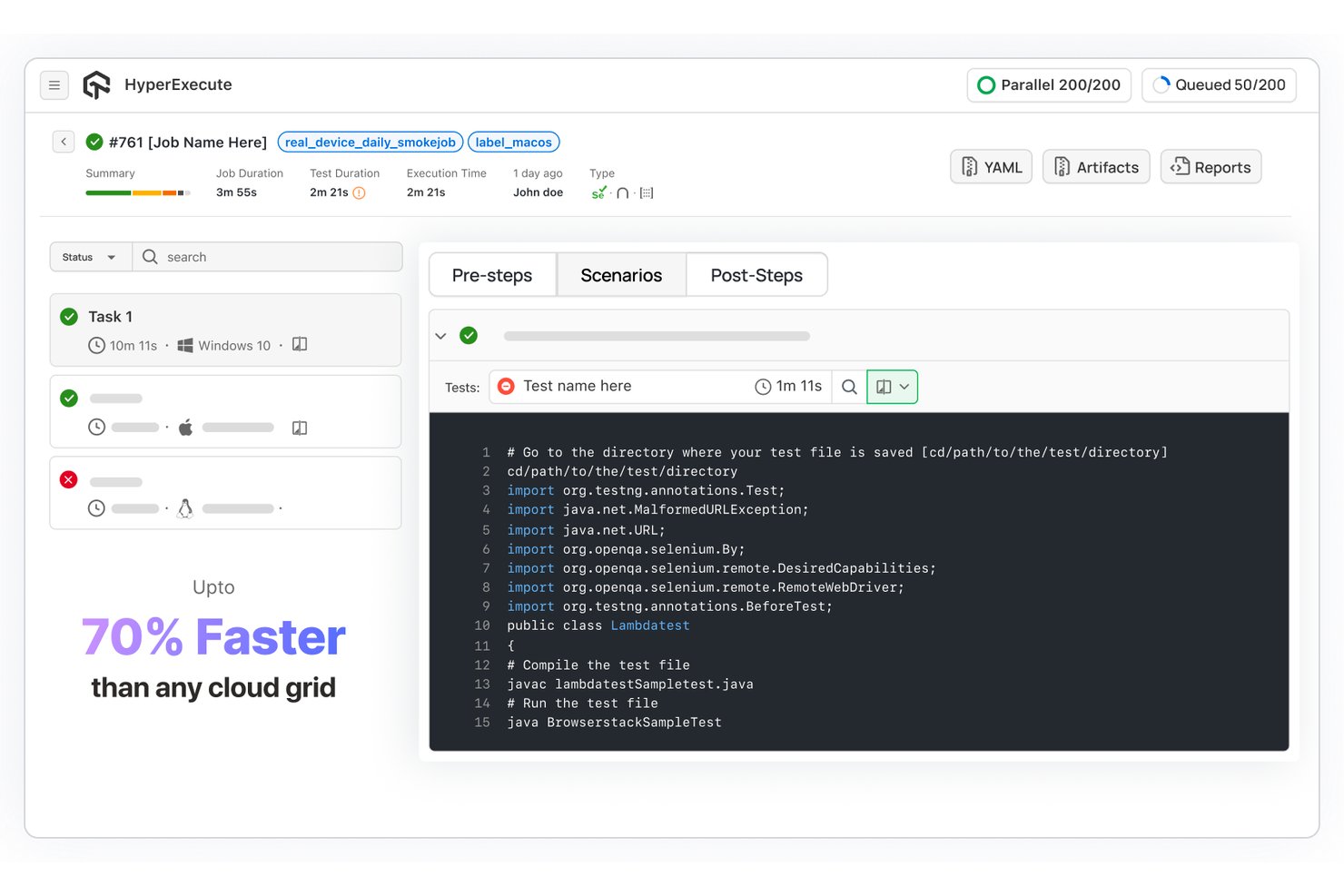
Task: Click code line 'java BrowserstackSampleTest'
Action: click(614, 723)
